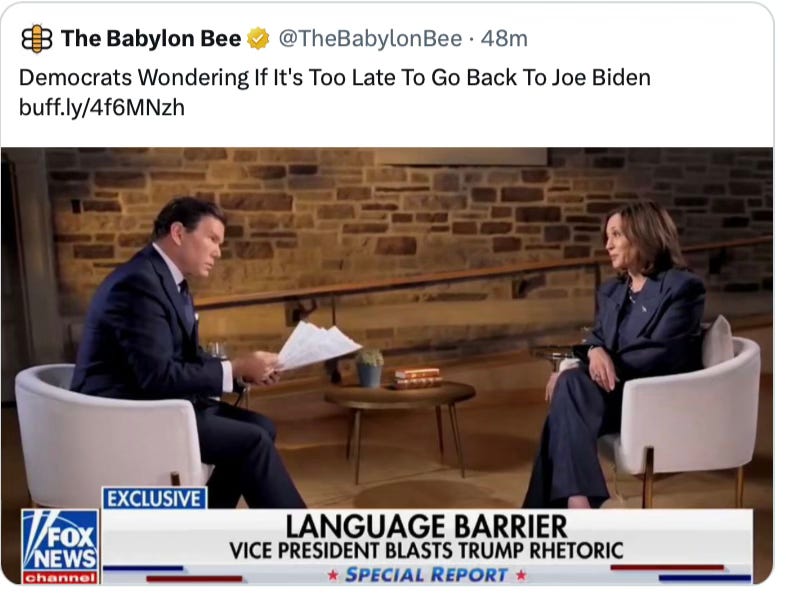Click the papers held by the interviewer
The image size is (786, 598).
[x=315, y=346]
